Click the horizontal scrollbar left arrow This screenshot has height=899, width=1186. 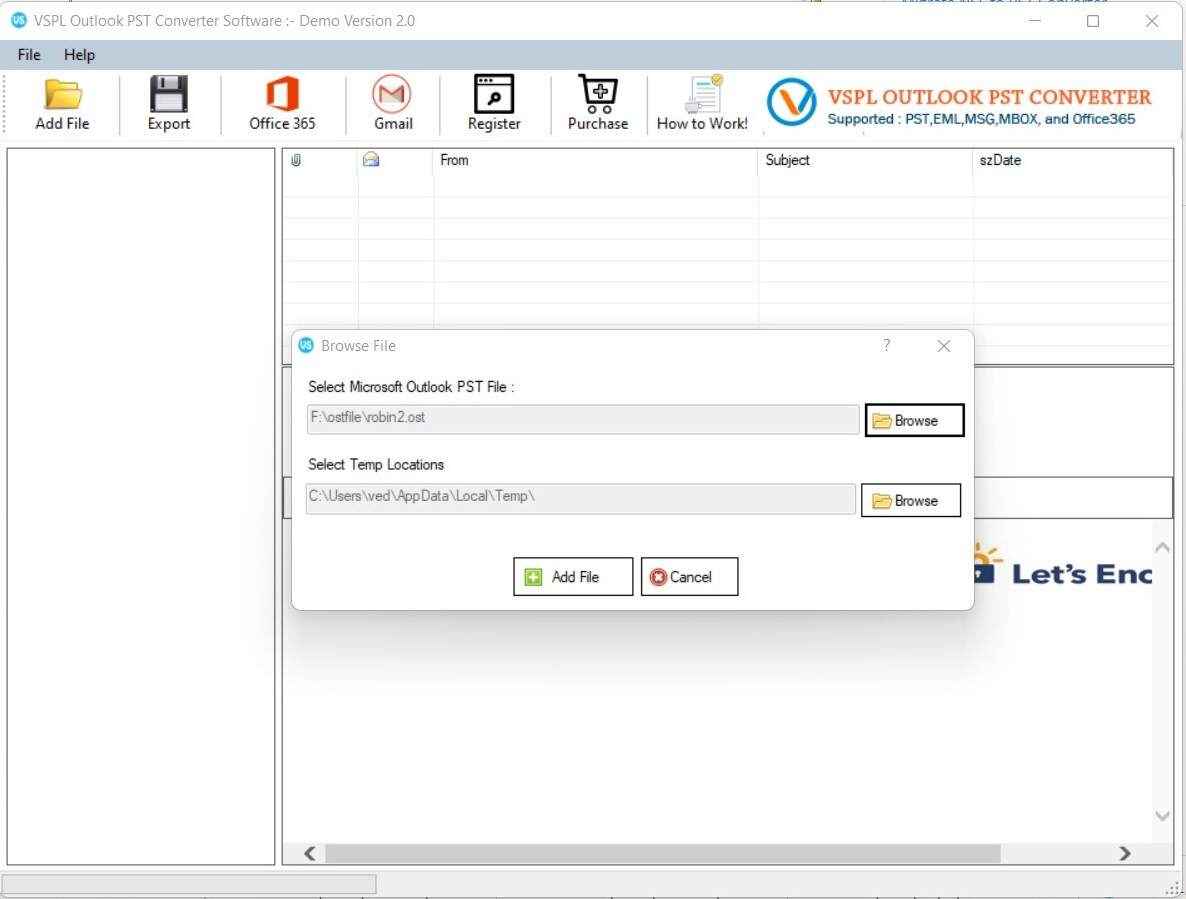click(x=309, y=854)
